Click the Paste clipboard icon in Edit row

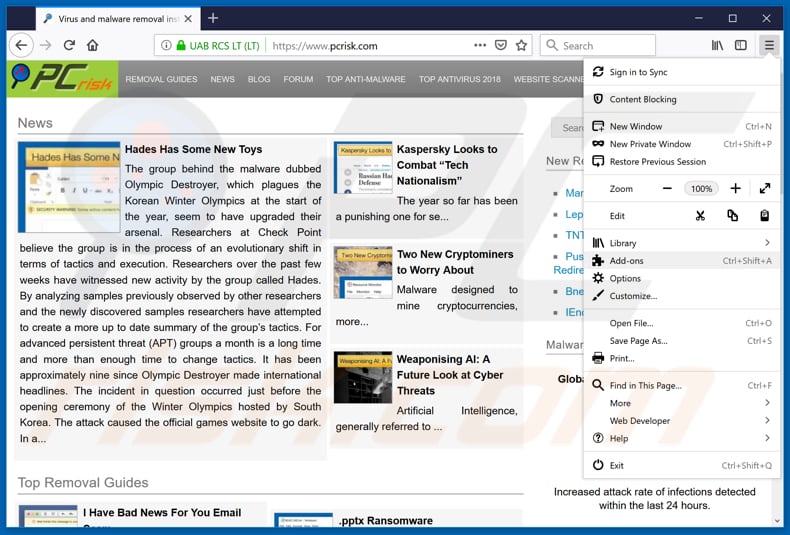[765, 215]
